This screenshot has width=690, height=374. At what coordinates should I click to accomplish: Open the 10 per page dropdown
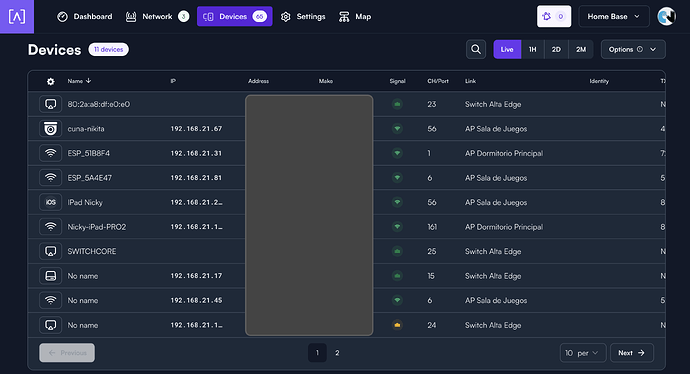(583, 353)
